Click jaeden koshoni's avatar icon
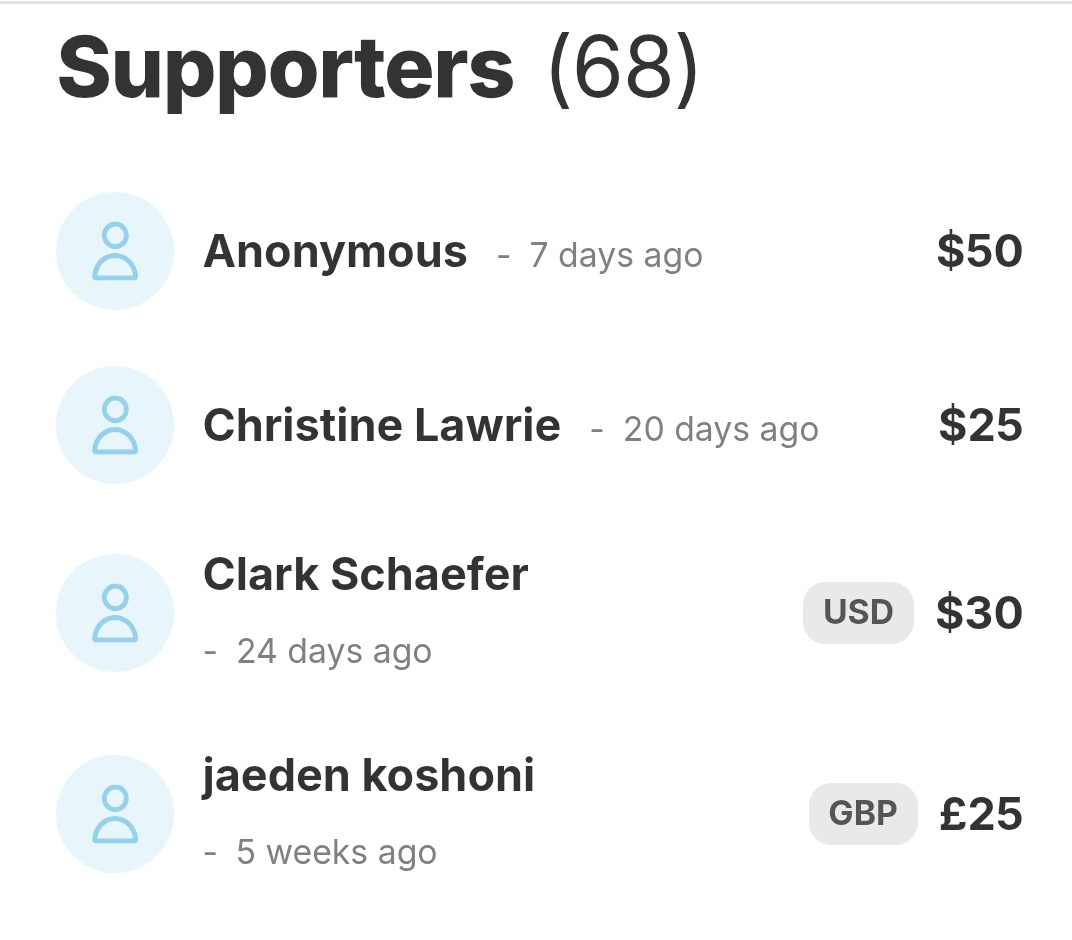This screenshot has height=940, width=1072. pyautogui.click(x=115, y=814)
